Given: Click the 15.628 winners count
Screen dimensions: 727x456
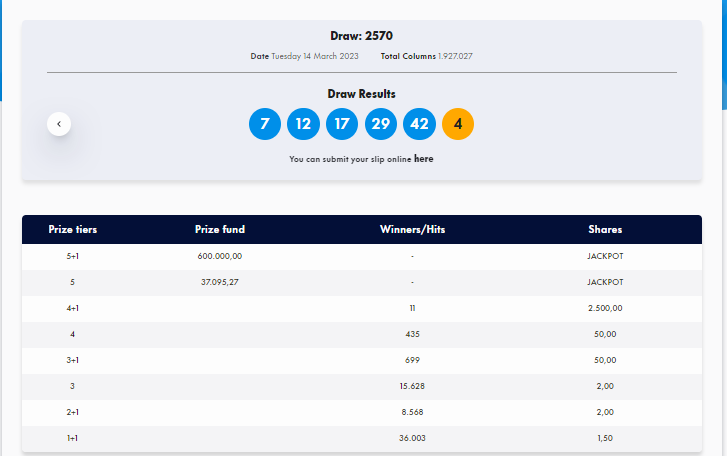Looking at the screenshot, I should point(412,386).
